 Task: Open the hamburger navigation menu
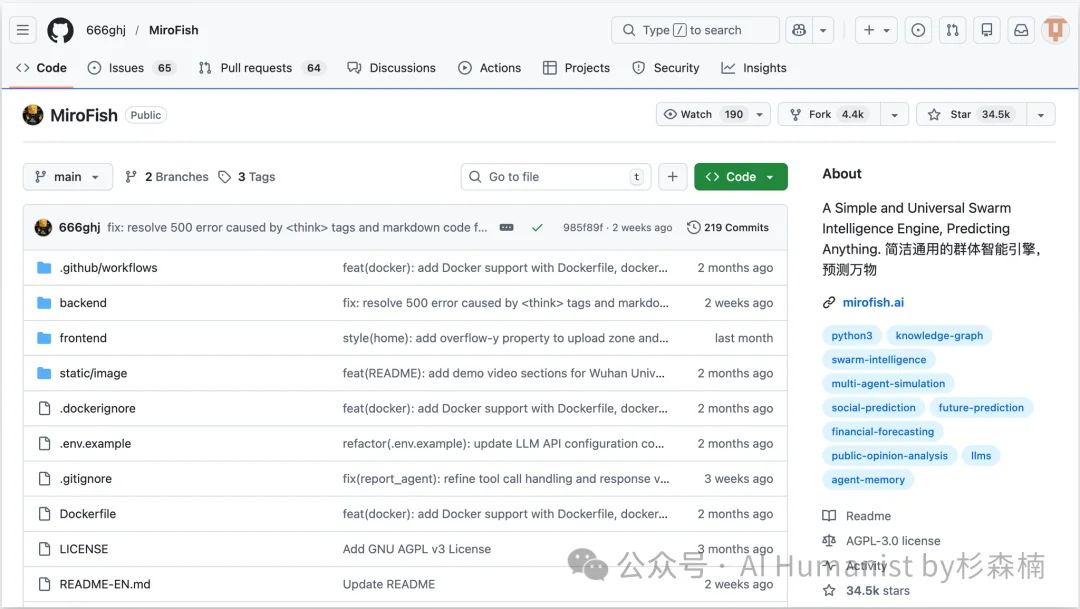coord(24,30)
